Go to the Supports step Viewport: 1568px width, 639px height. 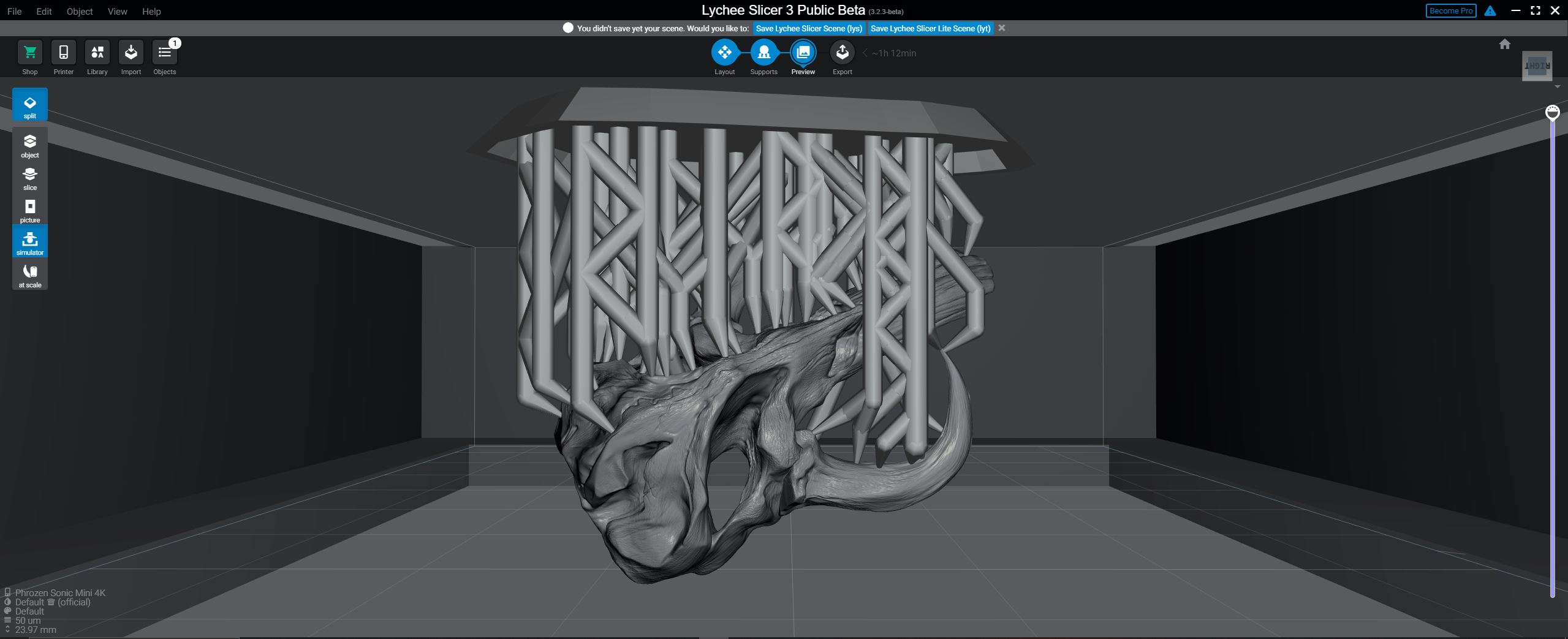(763, 53)
